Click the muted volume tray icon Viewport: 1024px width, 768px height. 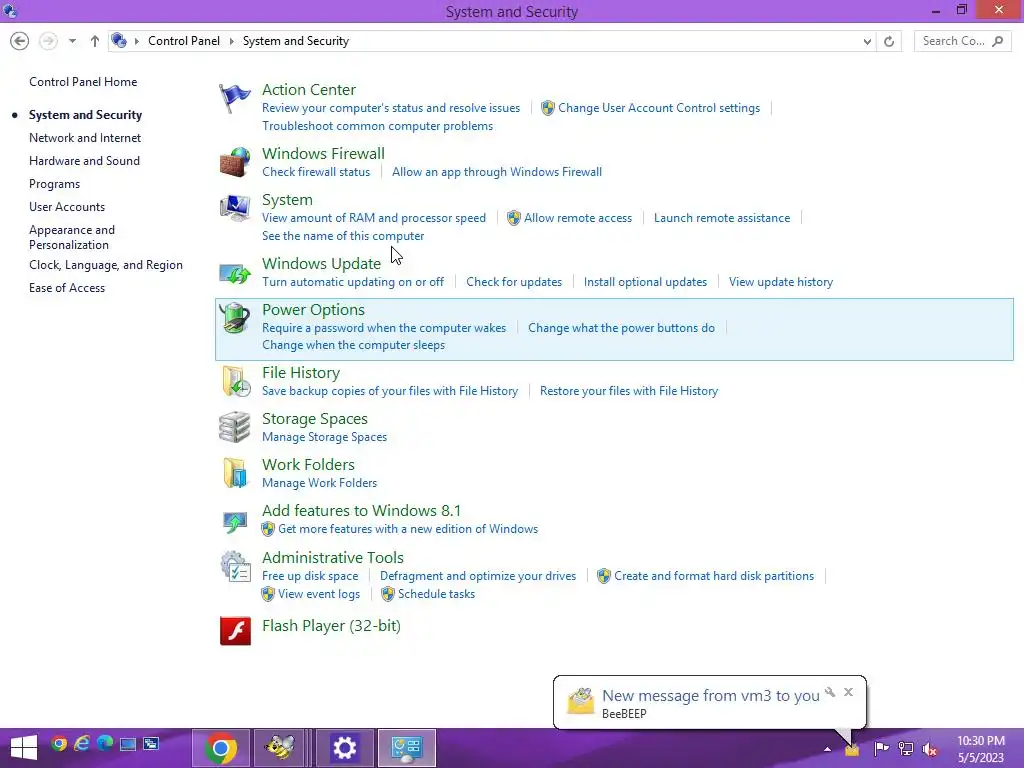pyautogui.click(x=929, y=748)
